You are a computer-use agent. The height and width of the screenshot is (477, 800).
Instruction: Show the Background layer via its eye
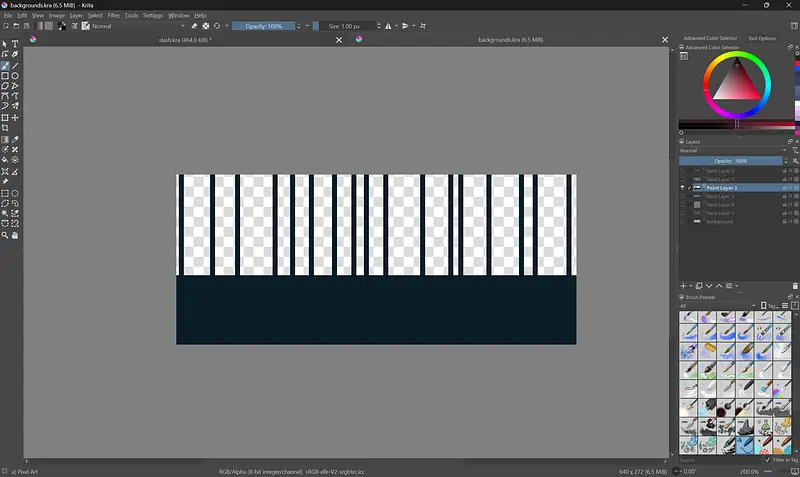tap(683, 221)
